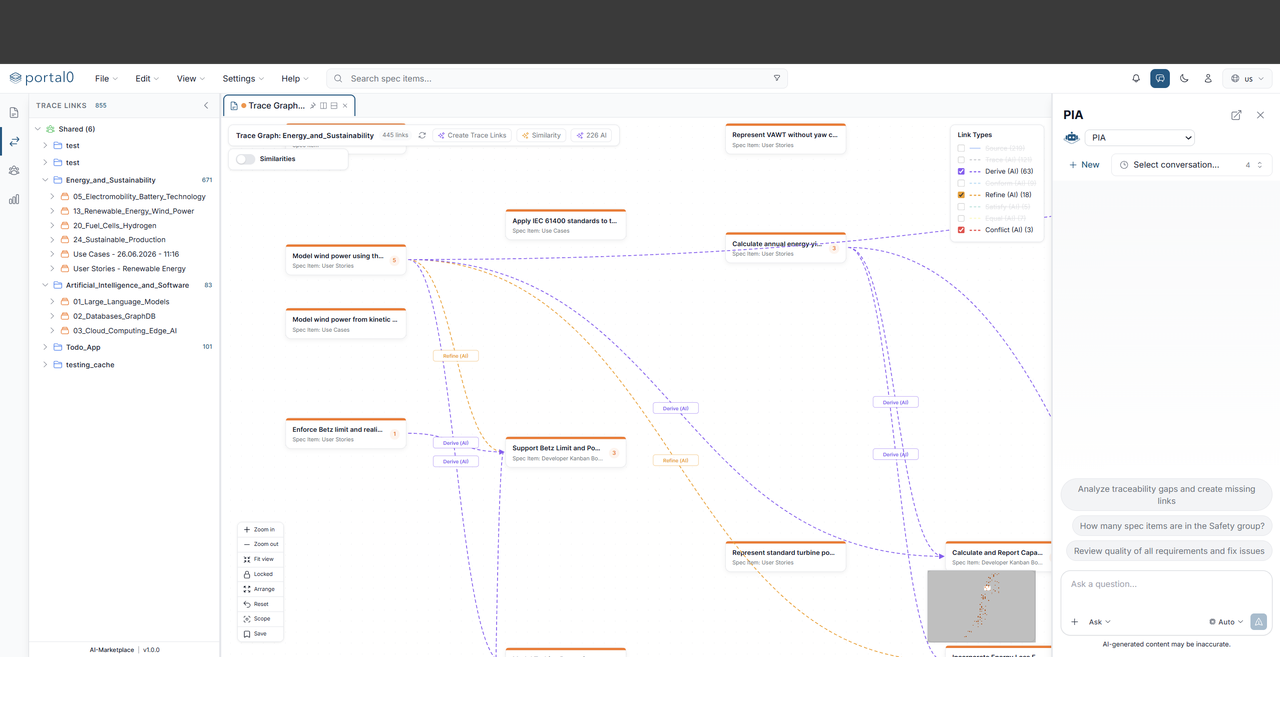Enable the Trace (AI) link type

point(961,160)
